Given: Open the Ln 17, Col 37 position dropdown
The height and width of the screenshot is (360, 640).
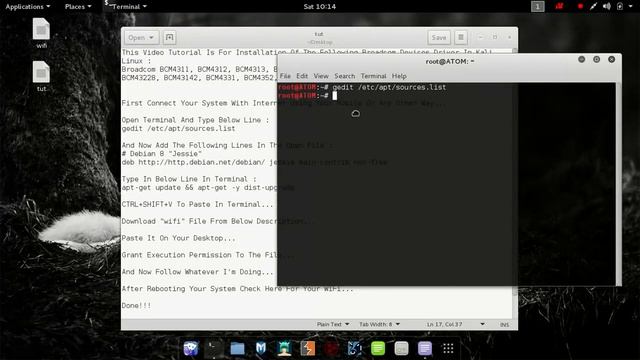Looking at the screenshot, I should tap(456, 324).
